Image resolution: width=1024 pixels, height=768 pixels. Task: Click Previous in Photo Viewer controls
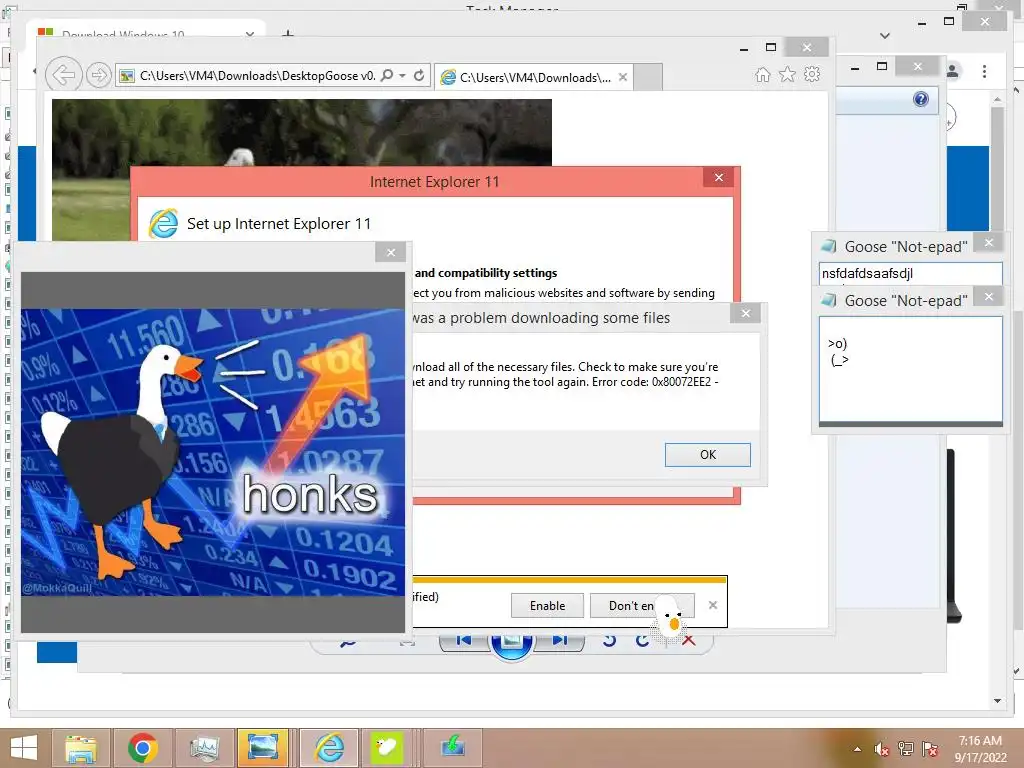pos(464,640)
